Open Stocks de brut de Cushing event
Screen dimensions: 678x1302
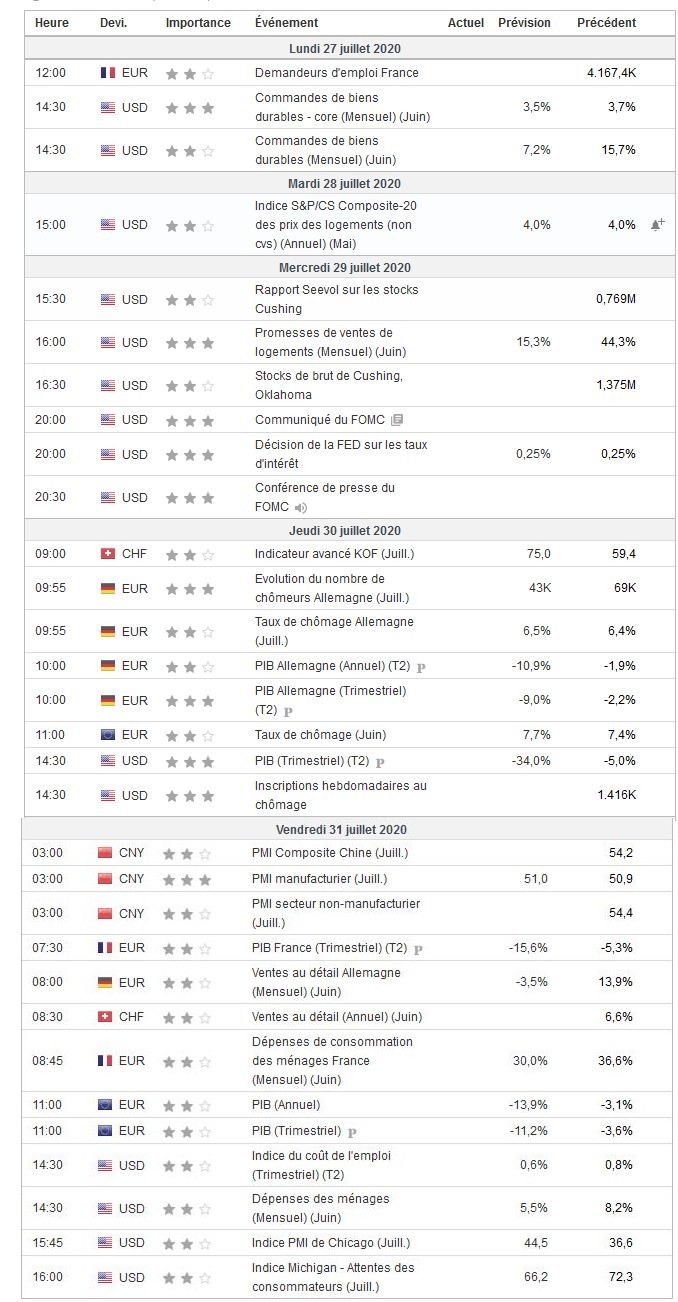click(x=328, y=385)
